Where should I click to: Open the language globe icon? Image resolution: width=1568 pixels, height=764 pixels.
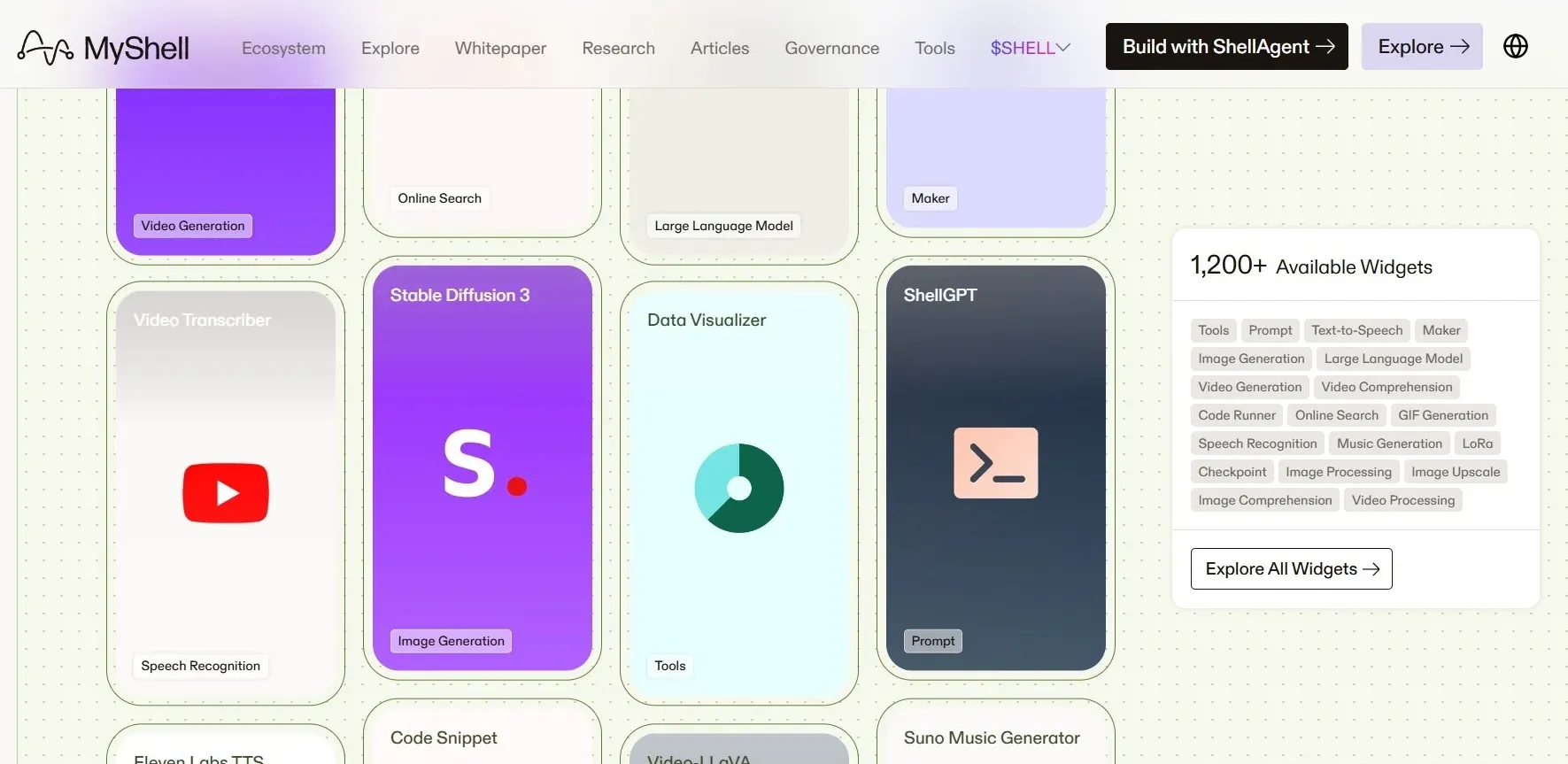[x=1516, y=46]
